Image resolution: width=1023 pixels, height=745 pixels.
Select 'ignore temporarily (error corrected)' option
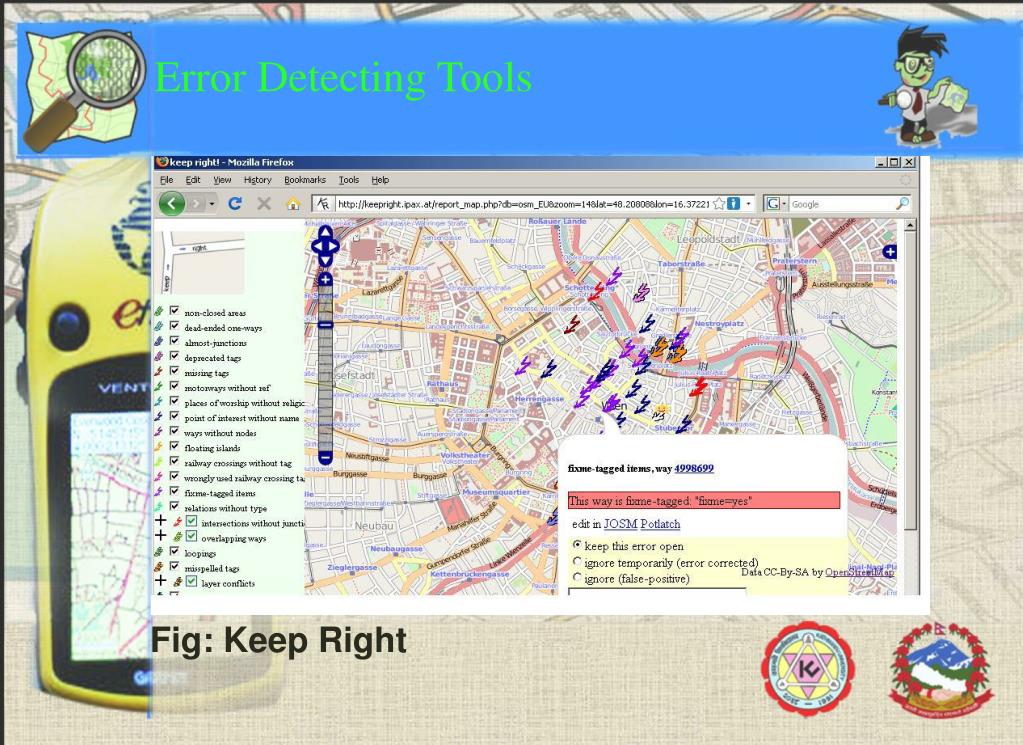pos(577,561)
